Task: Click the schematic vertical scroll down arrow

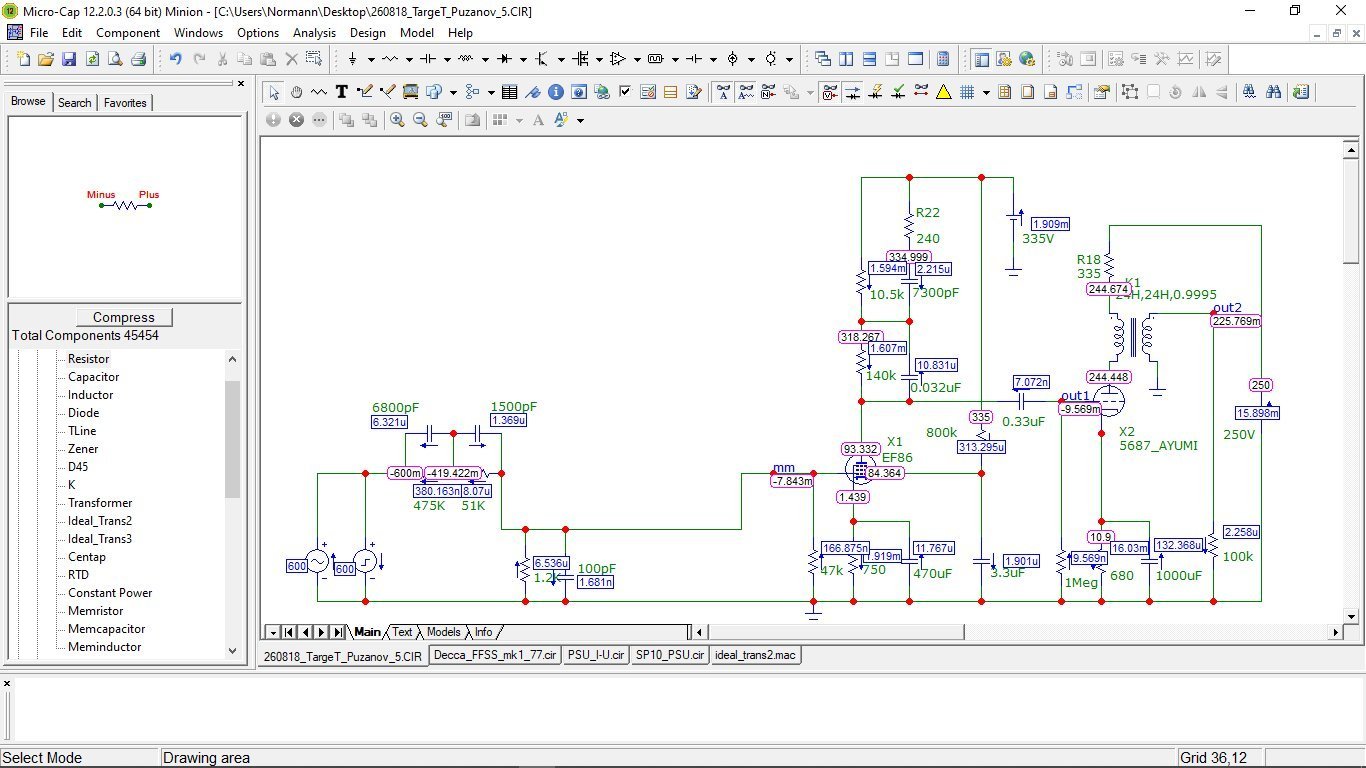Action: coord(1350,617)
